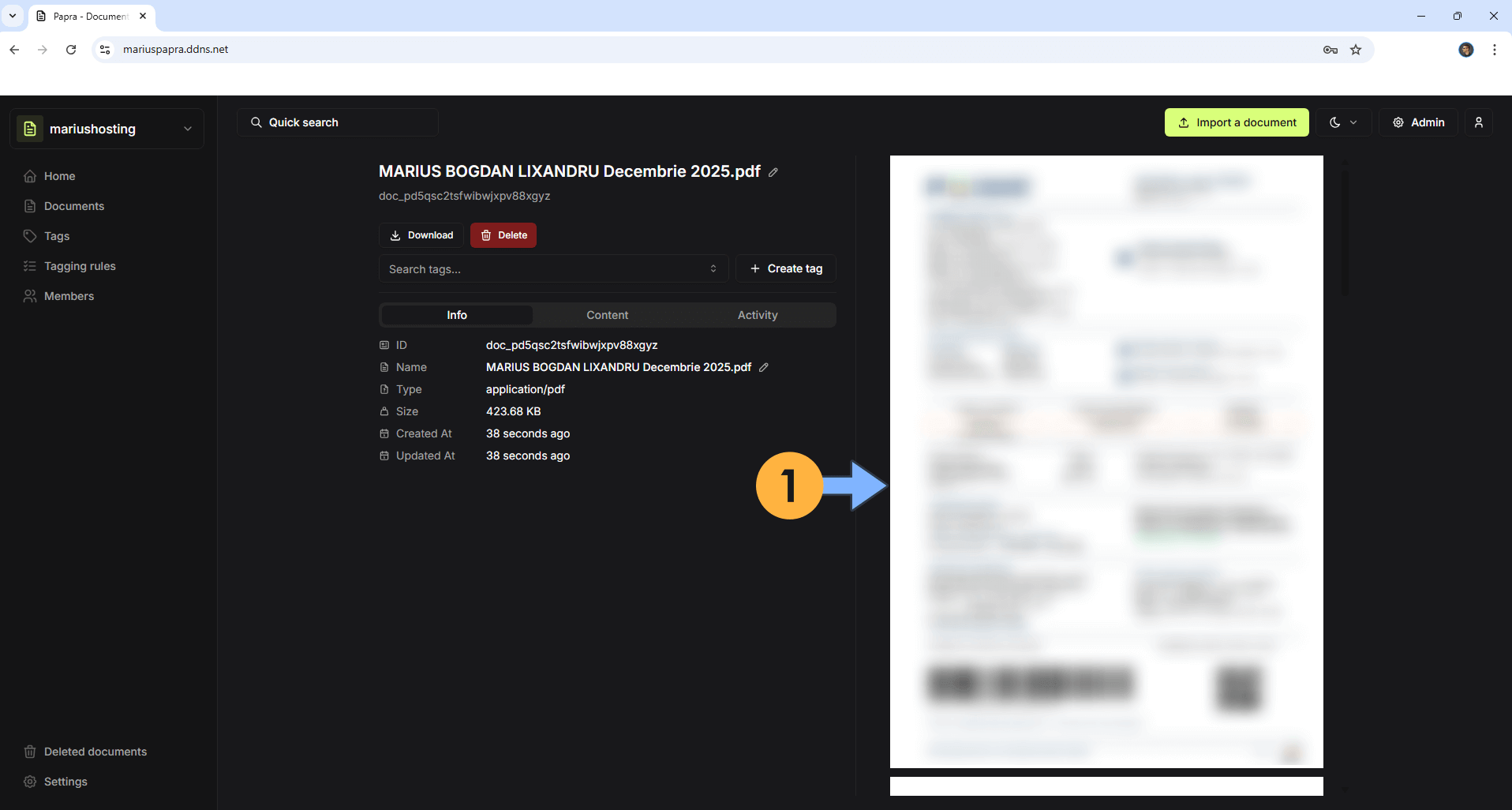The width and height of the screenshot is (1512, 810).
Task: Open the Tags section
Action: pyautogui.click(x=57, y=236)
